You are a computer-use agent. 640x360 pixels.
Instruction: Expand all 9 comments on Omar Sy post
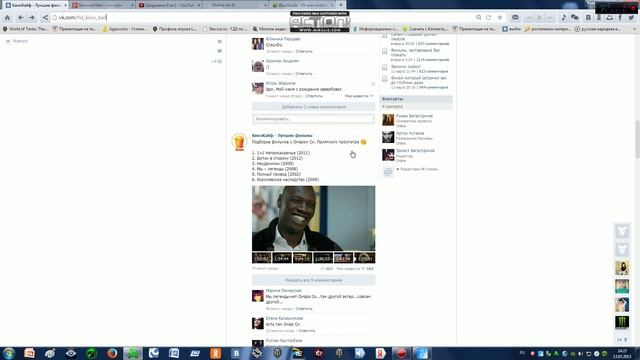tap(313, 280)
